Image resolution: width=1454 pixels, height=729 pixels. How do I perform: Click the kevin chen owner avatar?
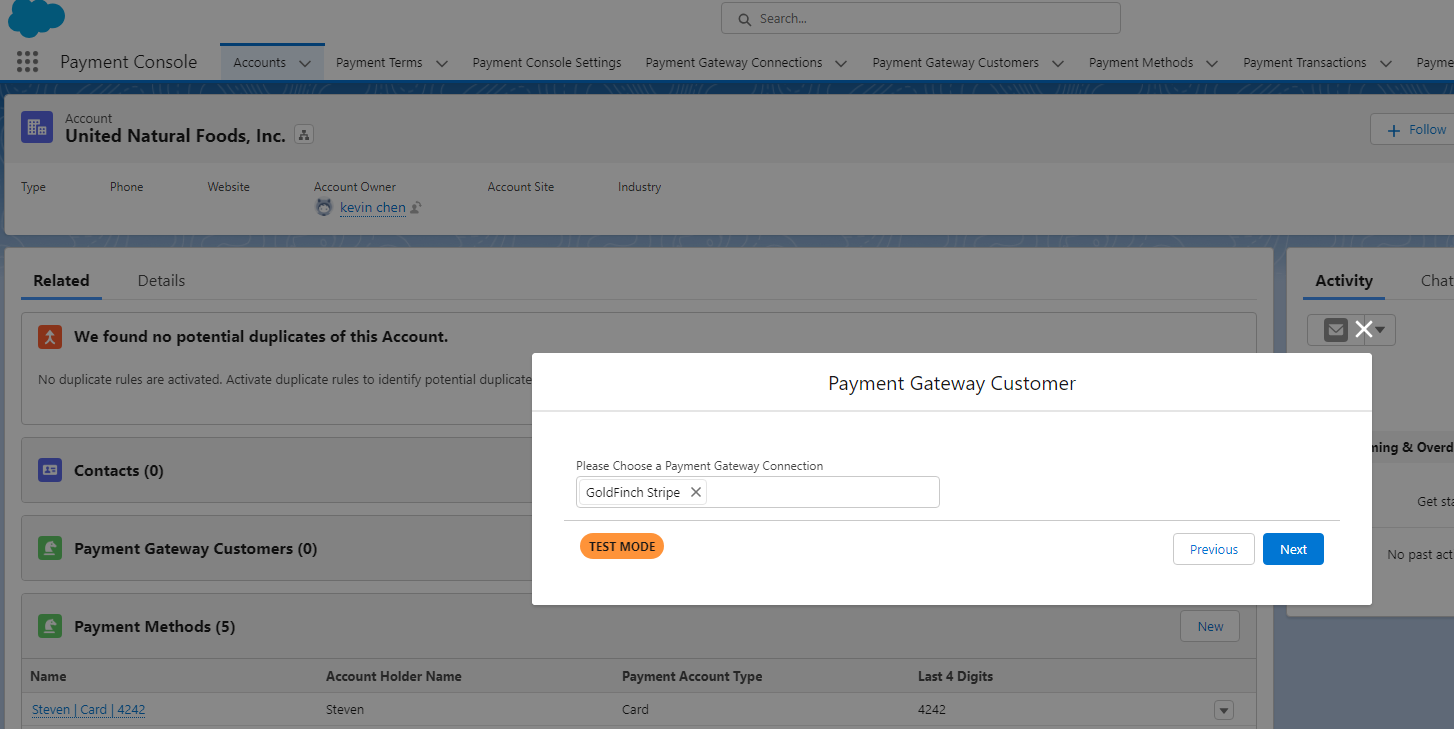pos(324,207)
